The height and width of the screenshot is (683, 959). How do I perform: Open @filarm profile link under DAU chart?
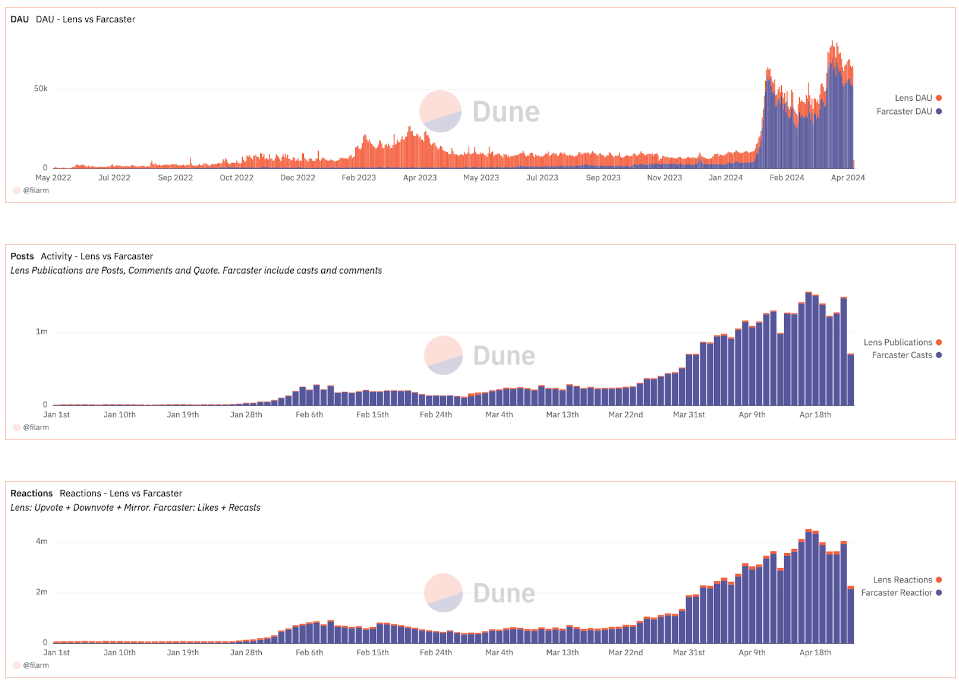(x=36, y=190)
